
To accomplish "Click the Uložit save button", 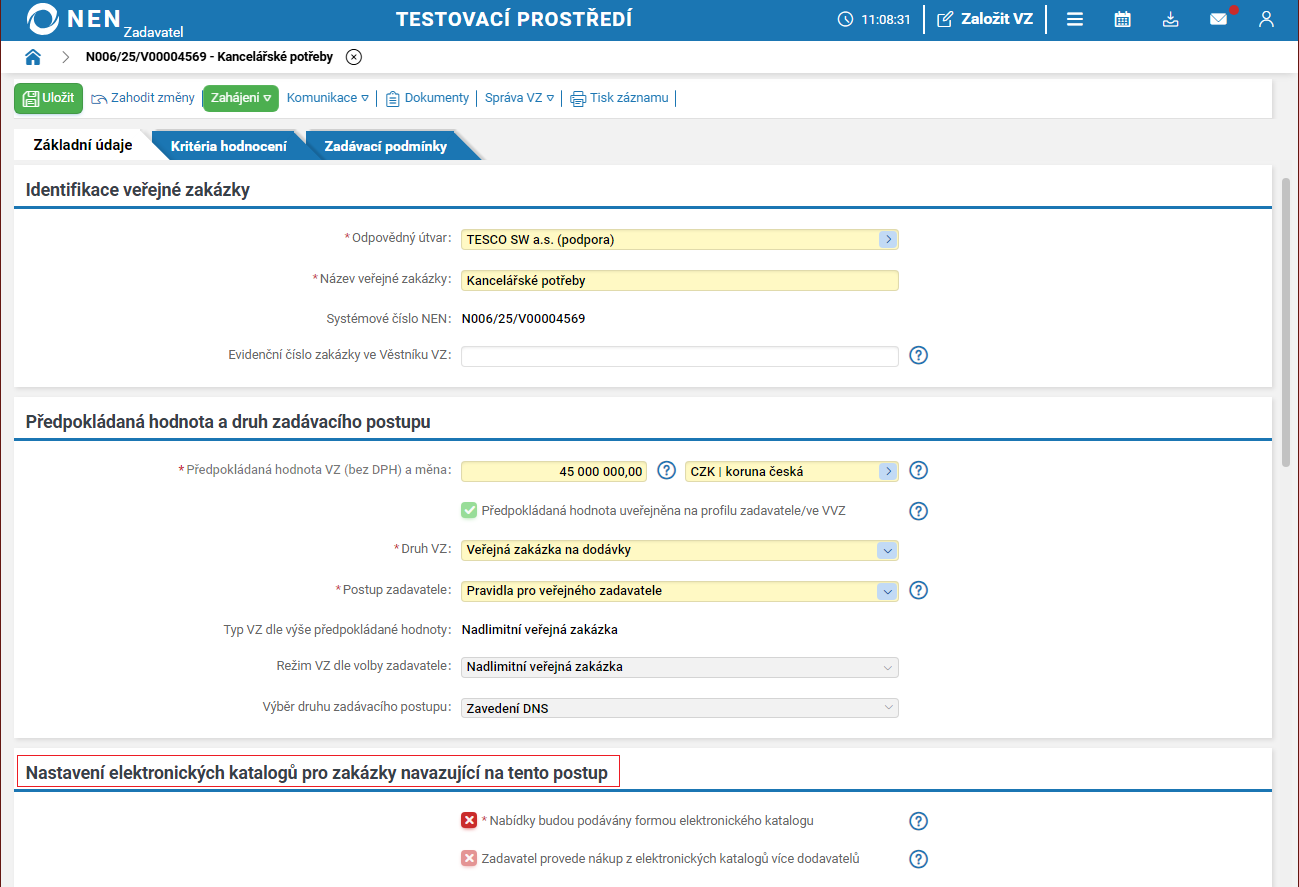I will tap(49, 98).
